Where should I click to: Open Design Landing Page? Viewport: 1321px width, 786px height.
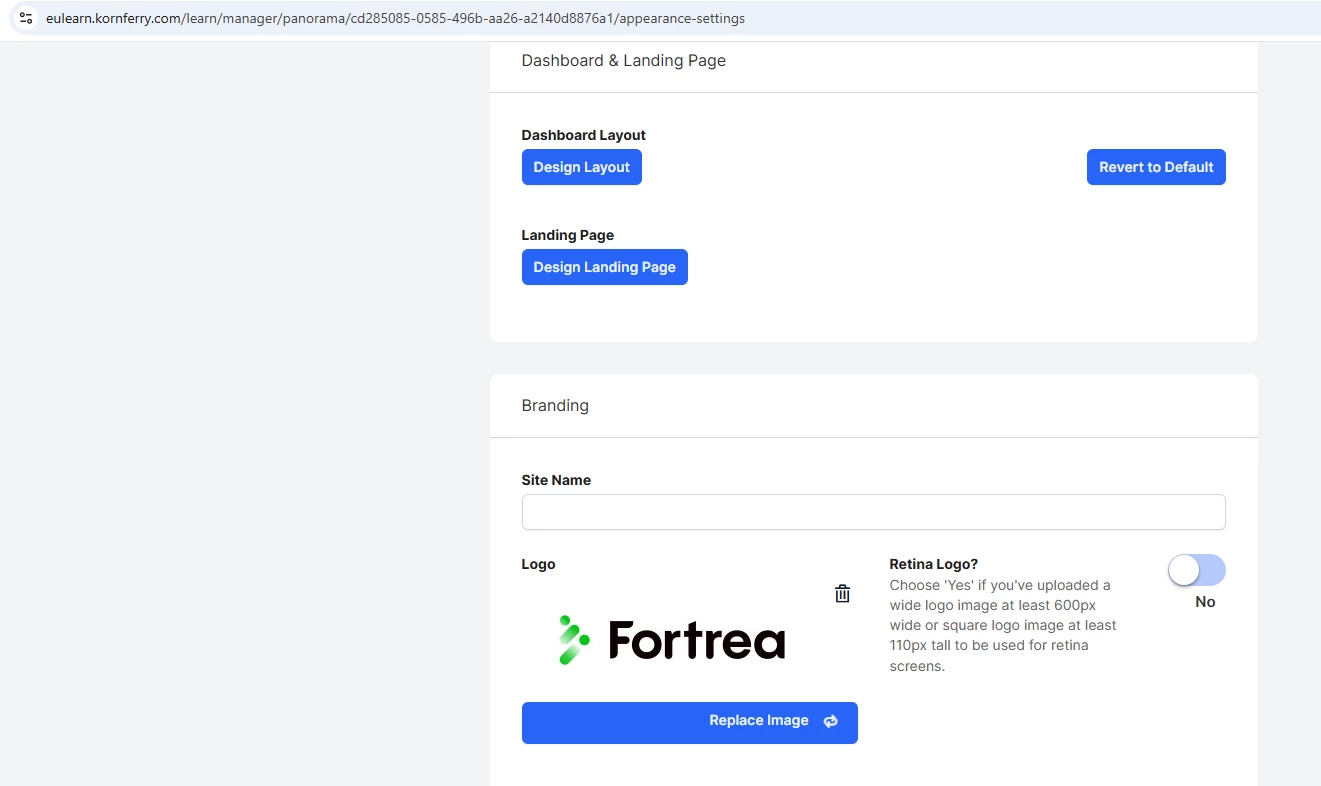(605, 267)
